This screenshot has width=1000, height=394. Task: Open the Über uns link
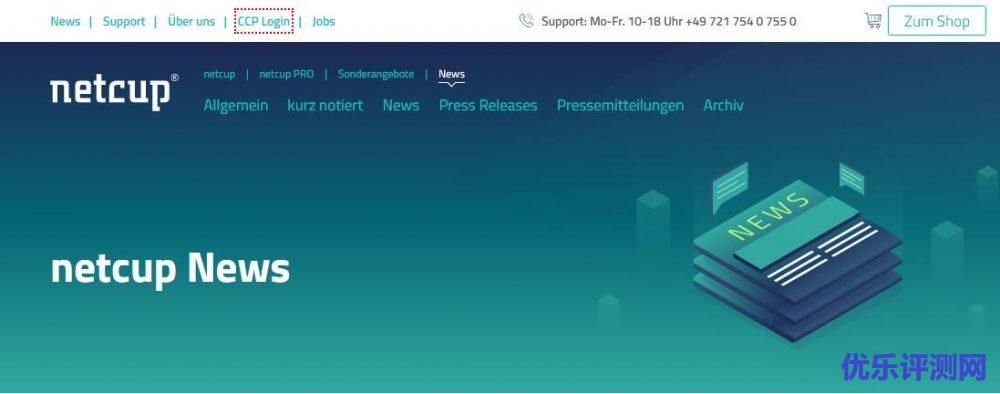tap(191, 21)
